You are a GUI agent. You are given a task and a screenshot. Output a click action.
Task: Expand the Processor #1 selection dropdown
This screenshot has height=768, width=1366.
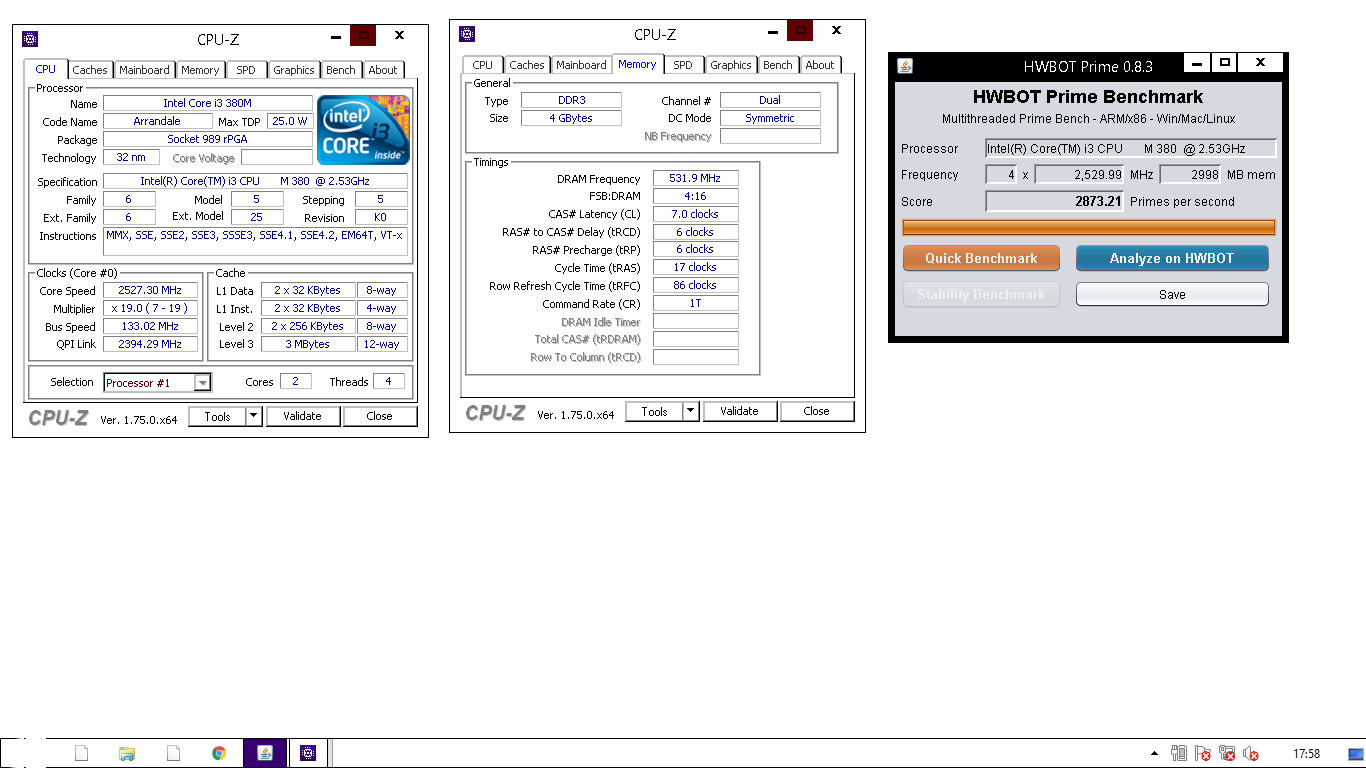[203, 382]
